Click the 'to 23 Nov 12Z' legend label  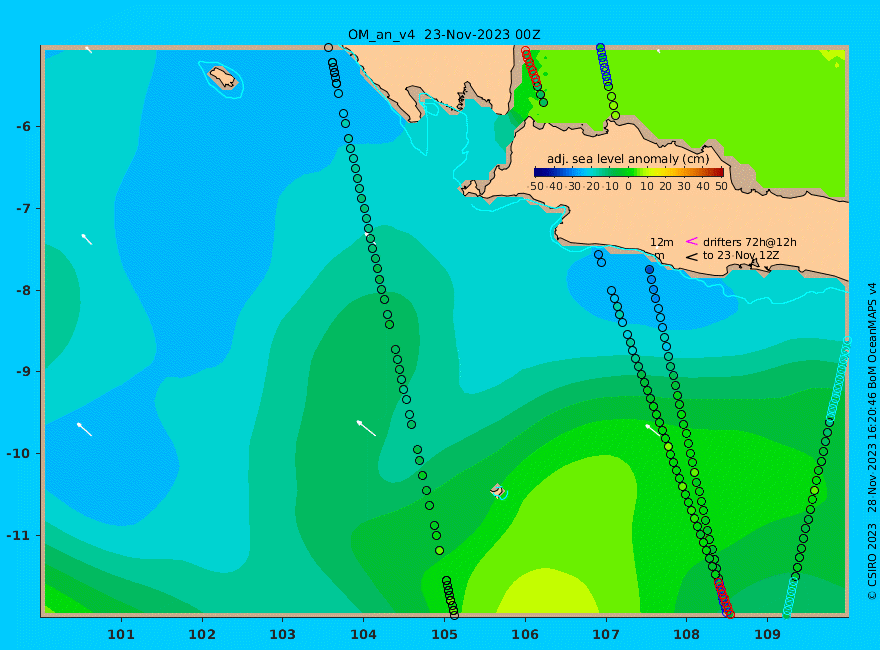(x=741, y=255)
